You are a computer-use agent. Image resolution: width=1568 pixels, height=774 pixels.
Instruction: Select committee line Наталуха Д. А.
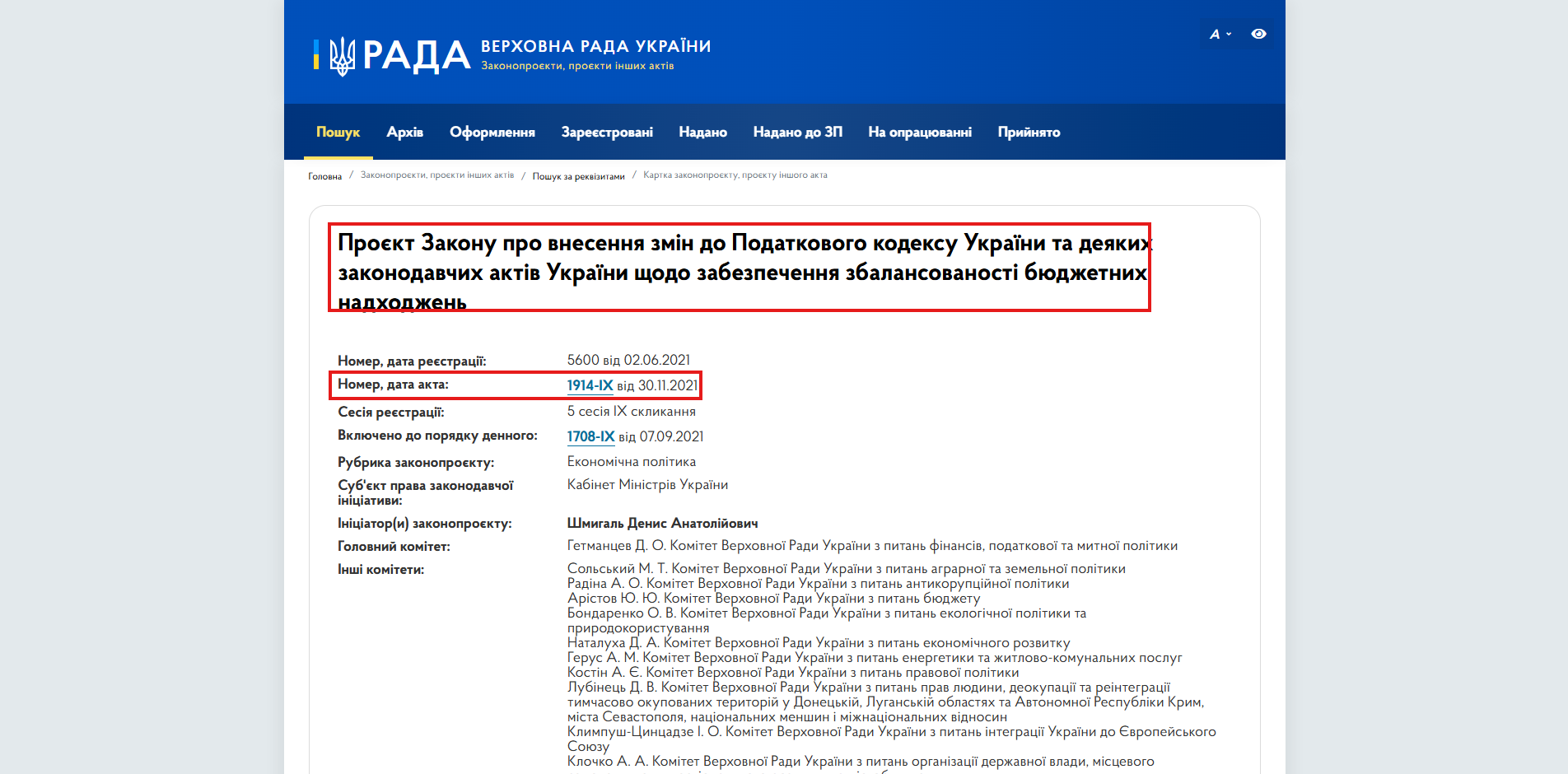819,642
